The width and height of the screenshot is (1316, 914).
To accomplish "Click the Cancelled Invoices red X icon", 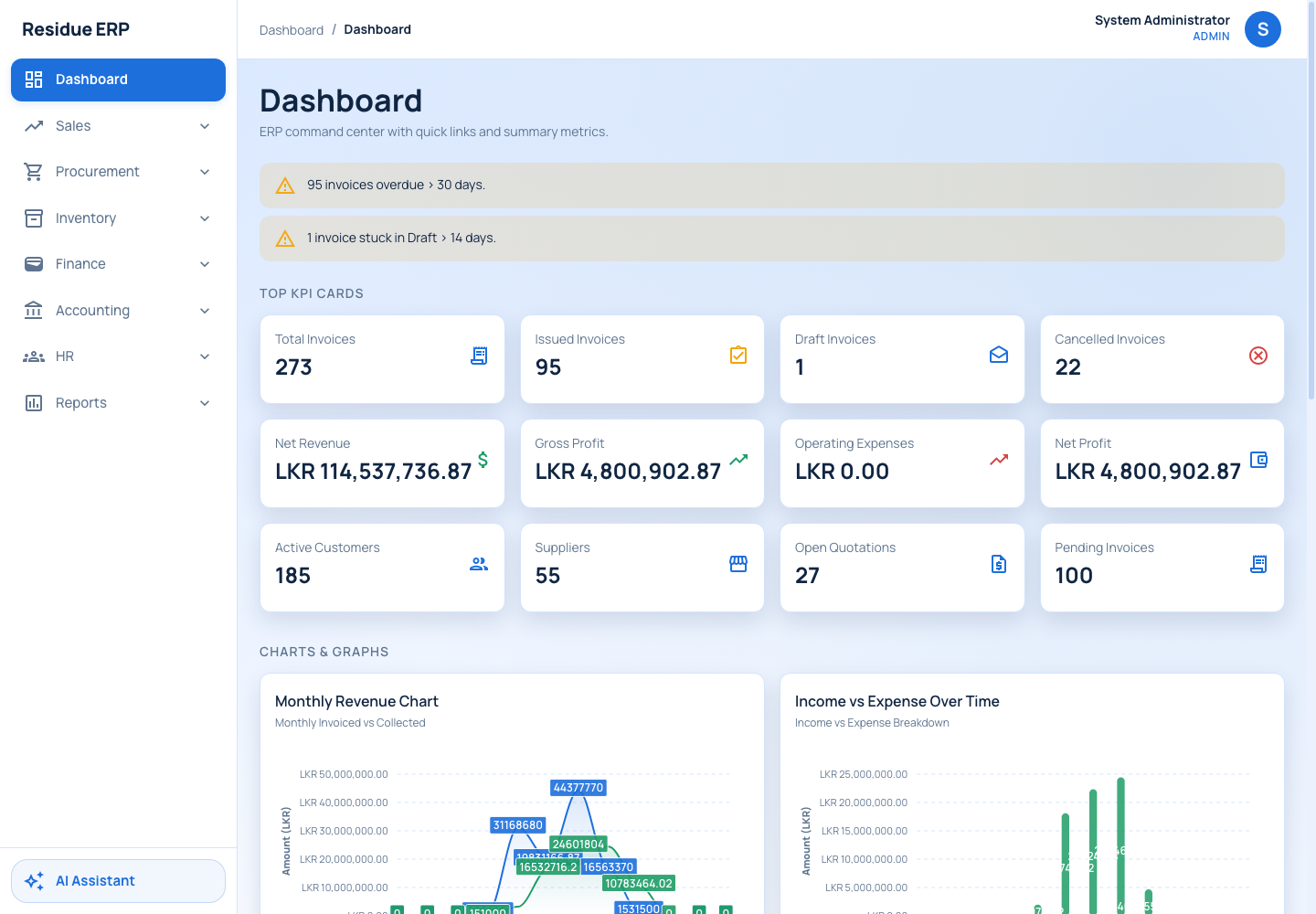I will [1258, 356].
